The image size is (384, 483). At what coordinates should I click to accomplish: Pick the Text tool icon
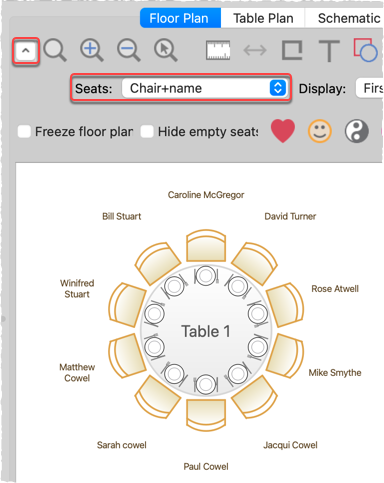coord(329,51)
